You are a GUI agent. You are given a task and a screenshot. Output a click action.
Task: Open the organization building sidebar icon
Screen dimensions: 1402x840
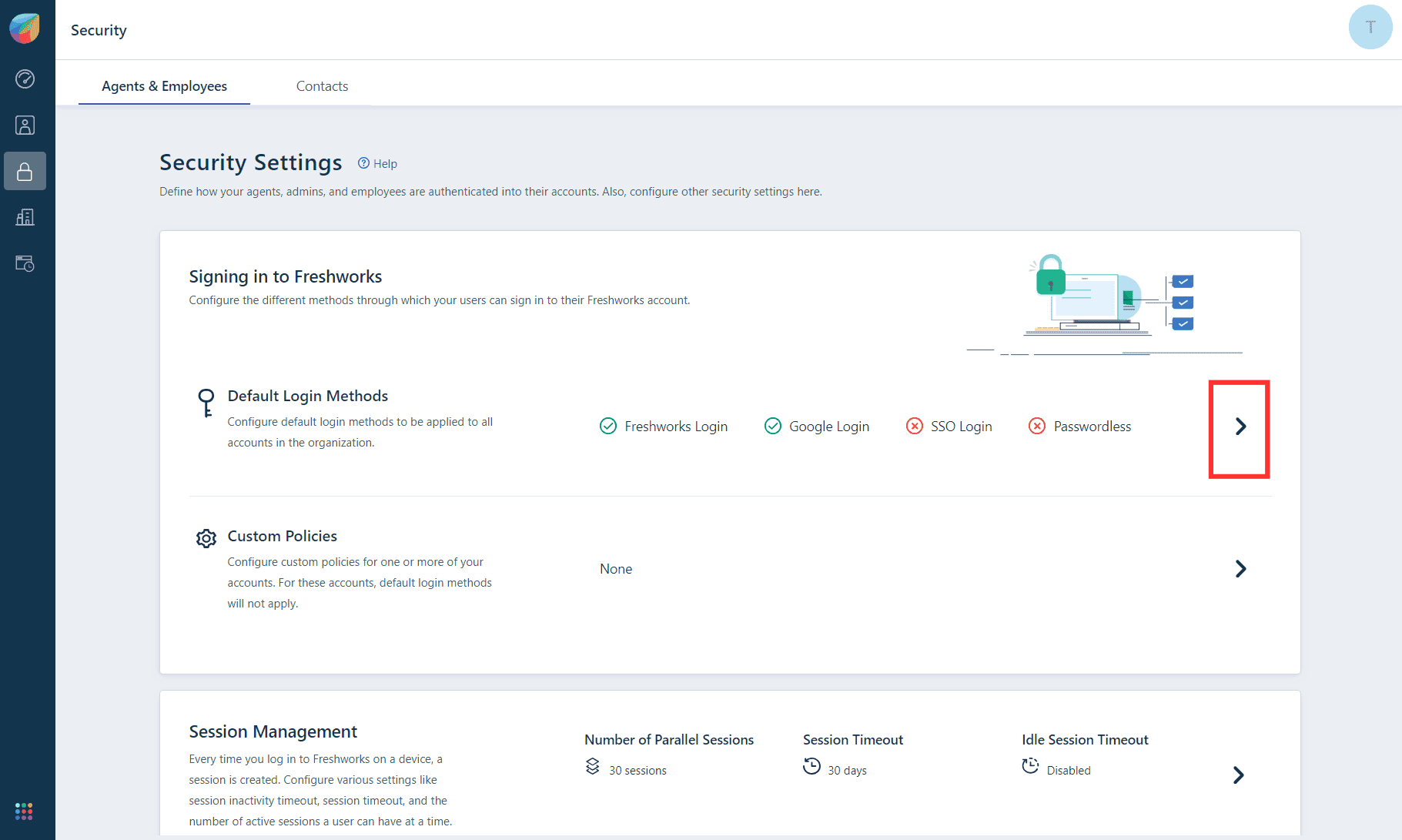(25, 217)
